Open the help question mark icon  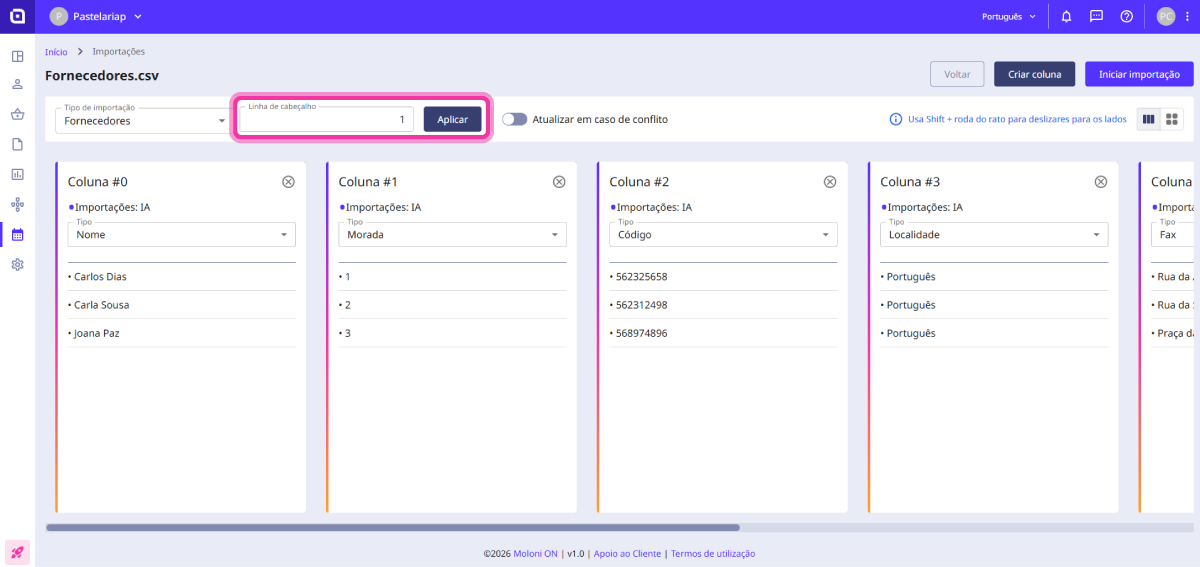click(x=1126, y=16)
